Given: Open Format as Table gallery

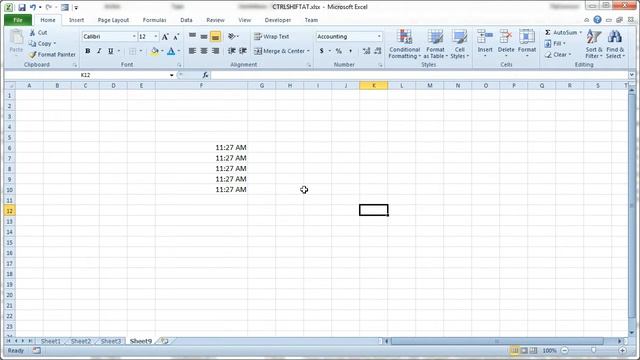Looking at the screenshot, I should [x=435, y=44].
